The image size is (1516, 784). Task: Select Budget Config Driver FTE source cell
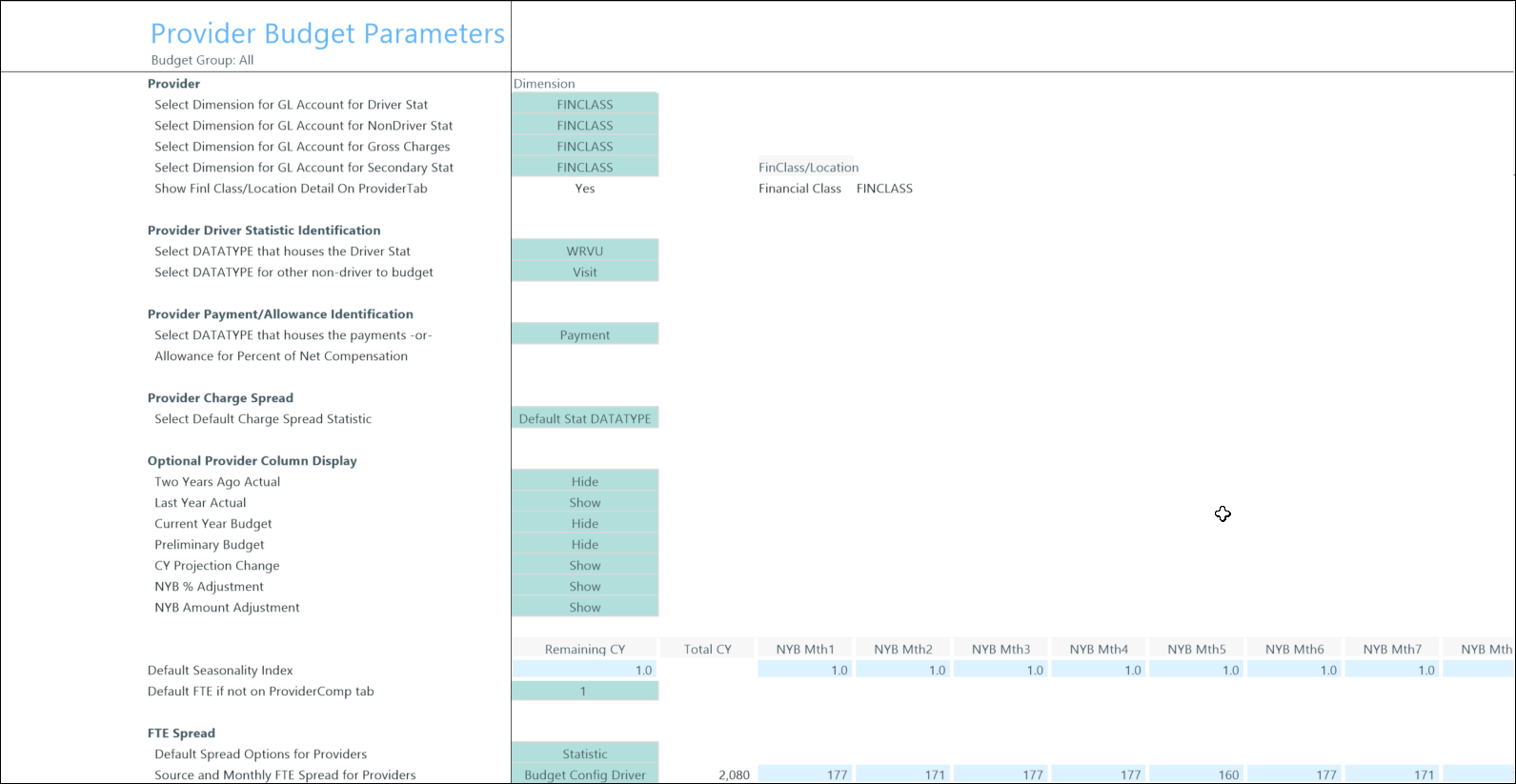point(584,774)
